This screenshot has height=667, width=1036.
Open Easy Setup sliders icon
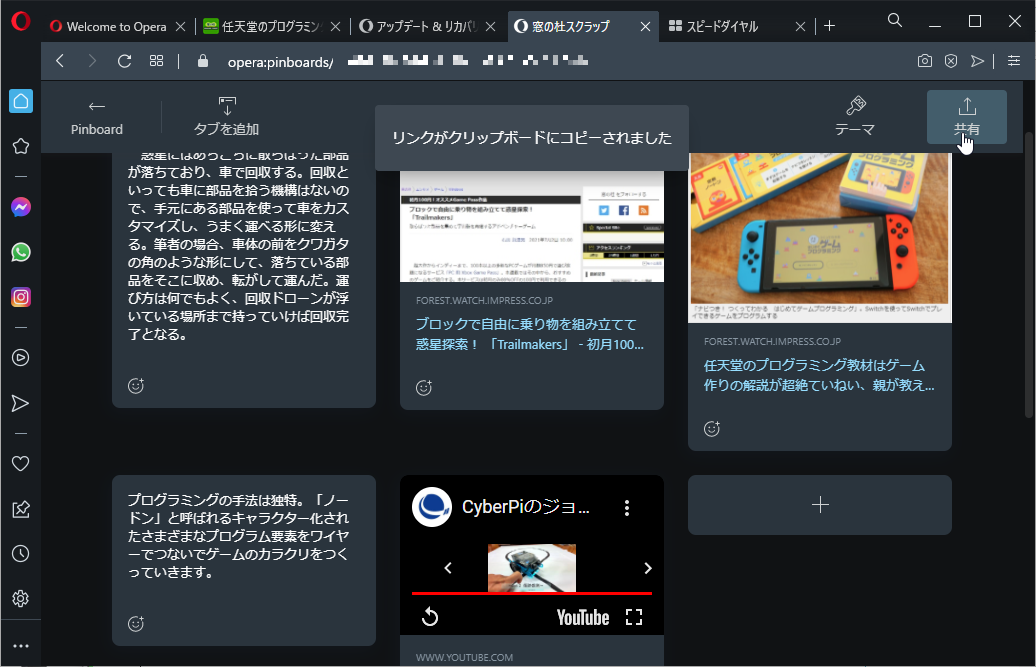coord(1012,60)
